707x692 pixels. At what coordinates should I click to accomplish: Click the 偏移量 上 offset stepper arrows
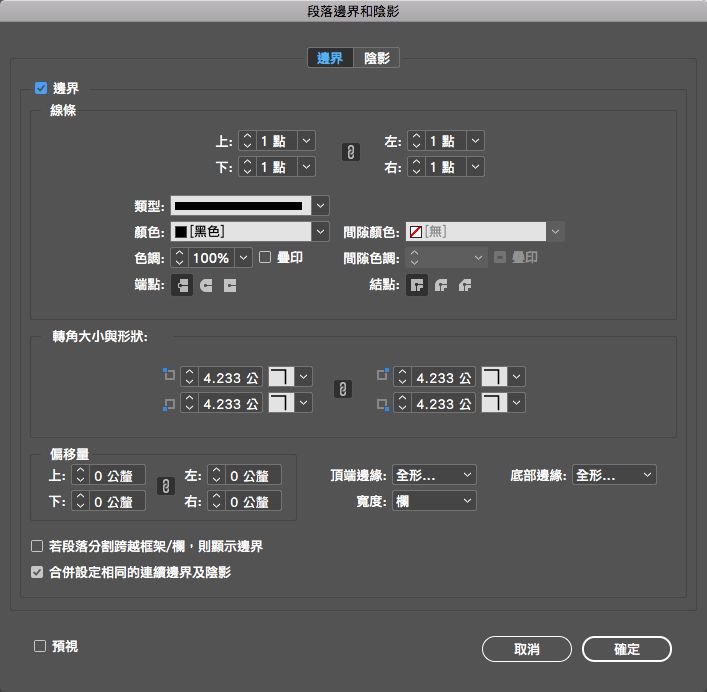point(80,475)
